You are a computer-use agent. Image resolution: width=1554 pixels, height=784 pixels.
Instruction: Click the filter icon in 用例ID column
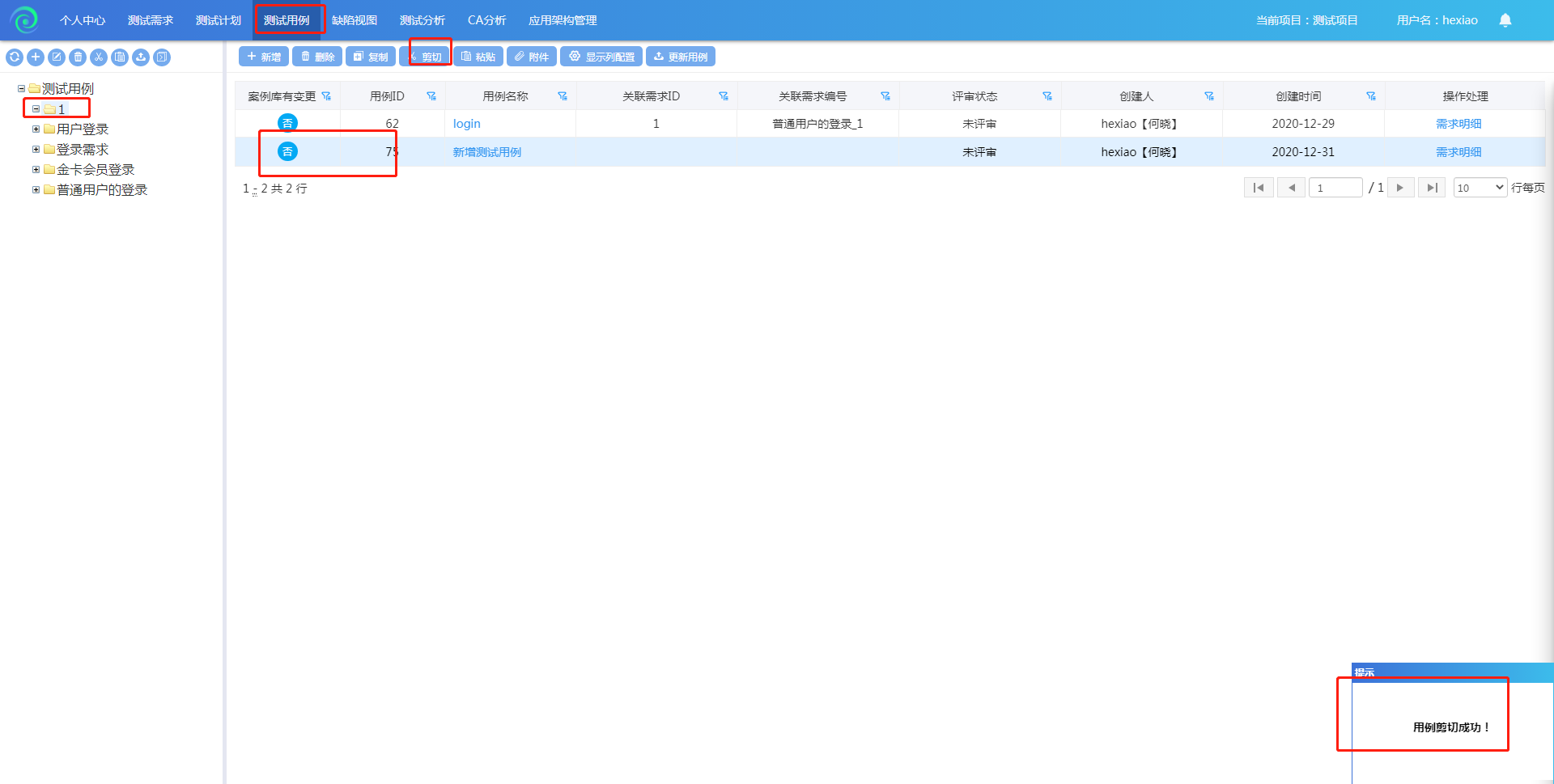point(431,96)
